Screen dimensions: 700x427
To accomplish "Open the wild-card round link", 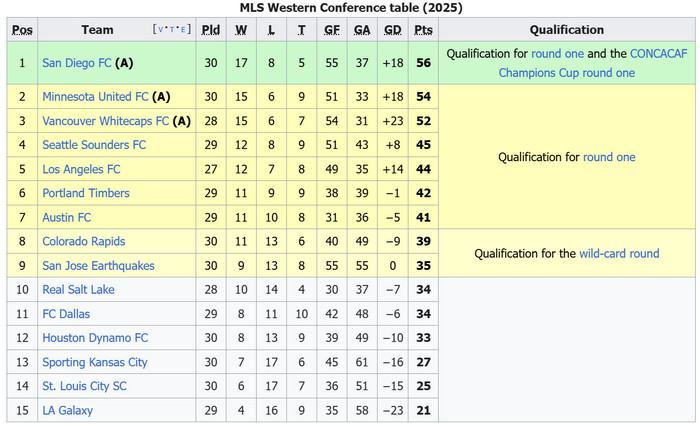I will click(x=619, y=253).
